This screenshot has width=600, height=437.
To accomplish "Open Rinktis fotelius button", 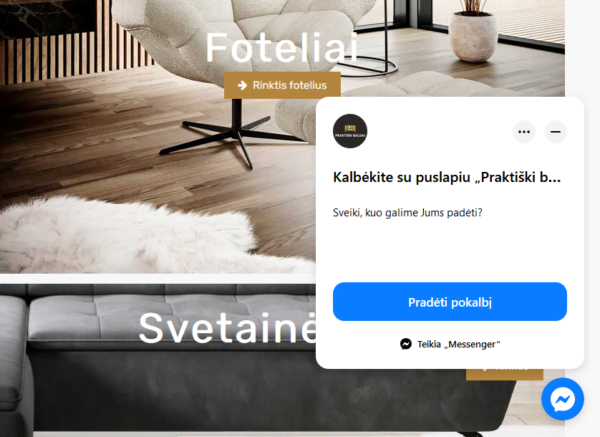I will click(282, 85).
